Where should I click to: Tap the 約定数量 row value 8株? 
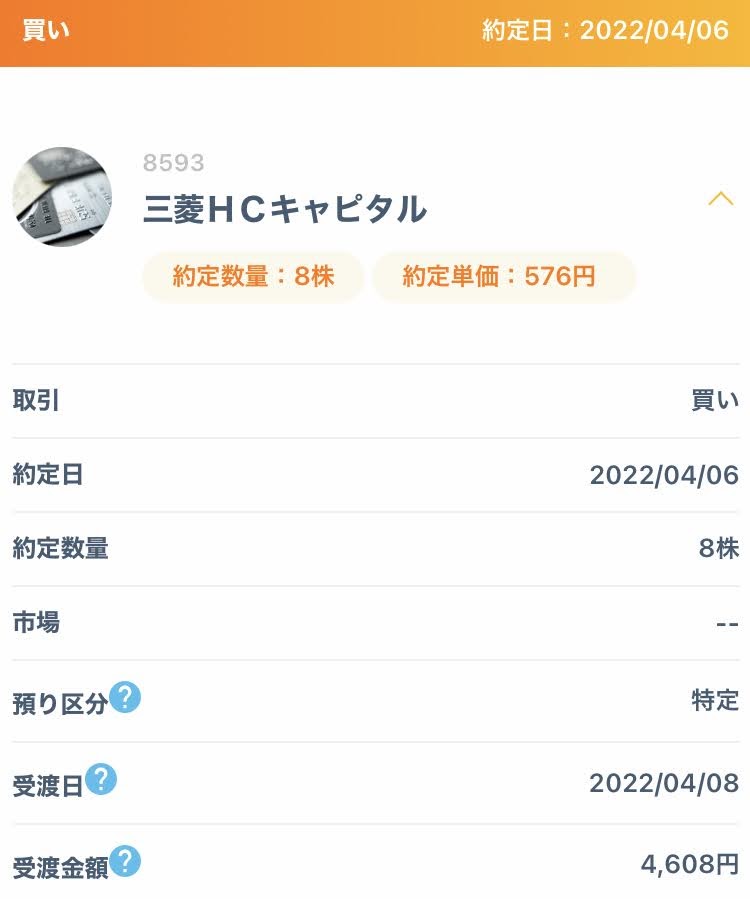[719, 549]
